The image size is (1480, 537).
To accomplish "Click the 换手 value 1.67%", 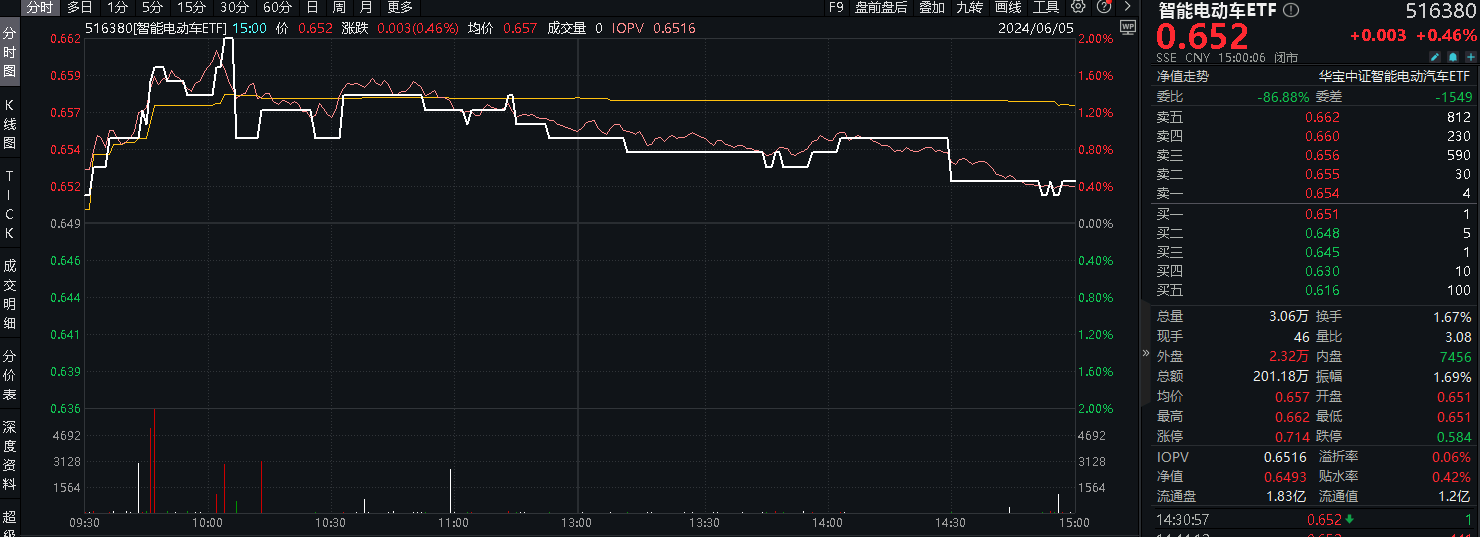I will (x=1452, y=316).
